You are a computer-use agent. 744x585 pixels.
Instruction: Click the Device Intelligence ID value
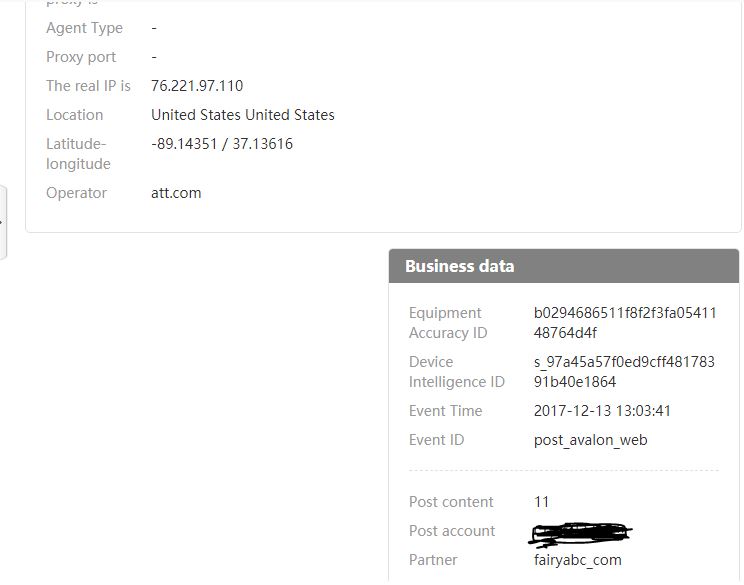(624, 372)
